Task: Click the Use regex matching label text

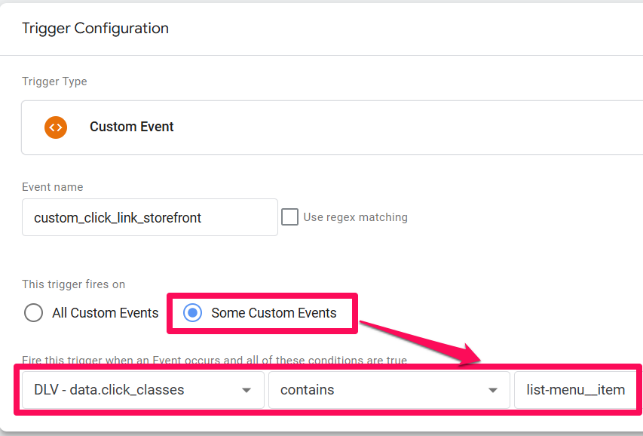Action: point(355,217)
